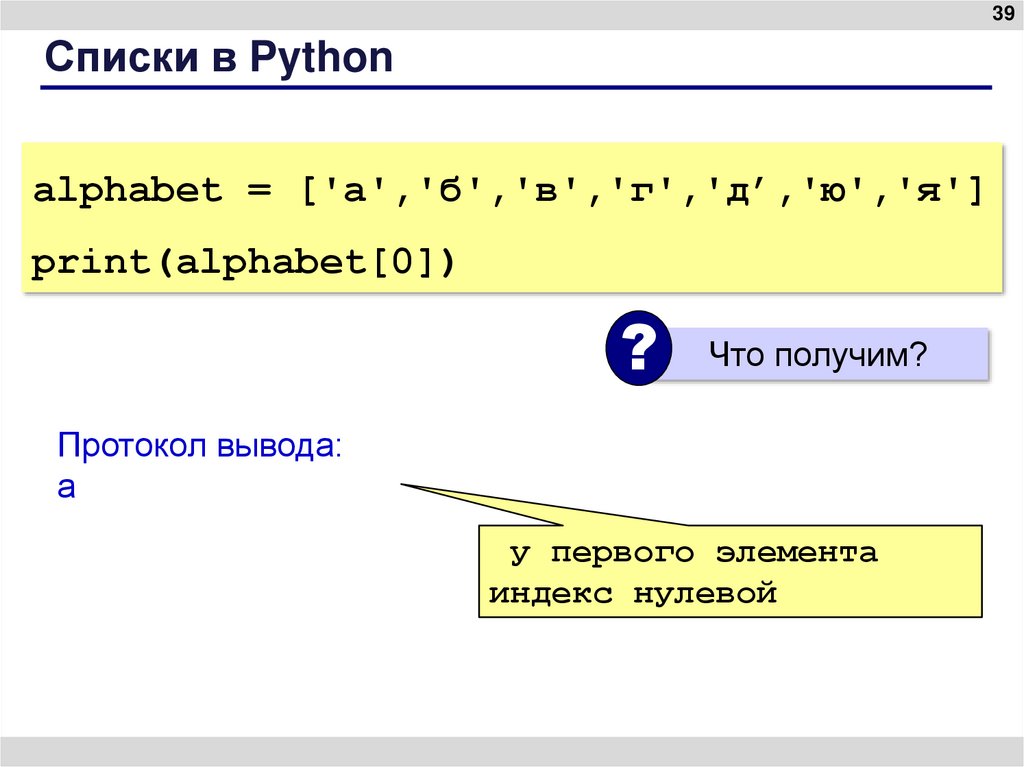Click the note 'у первого элемента индекс нулевой'
This screenshot has height=767, width=1024.
(x=730, y=571)
